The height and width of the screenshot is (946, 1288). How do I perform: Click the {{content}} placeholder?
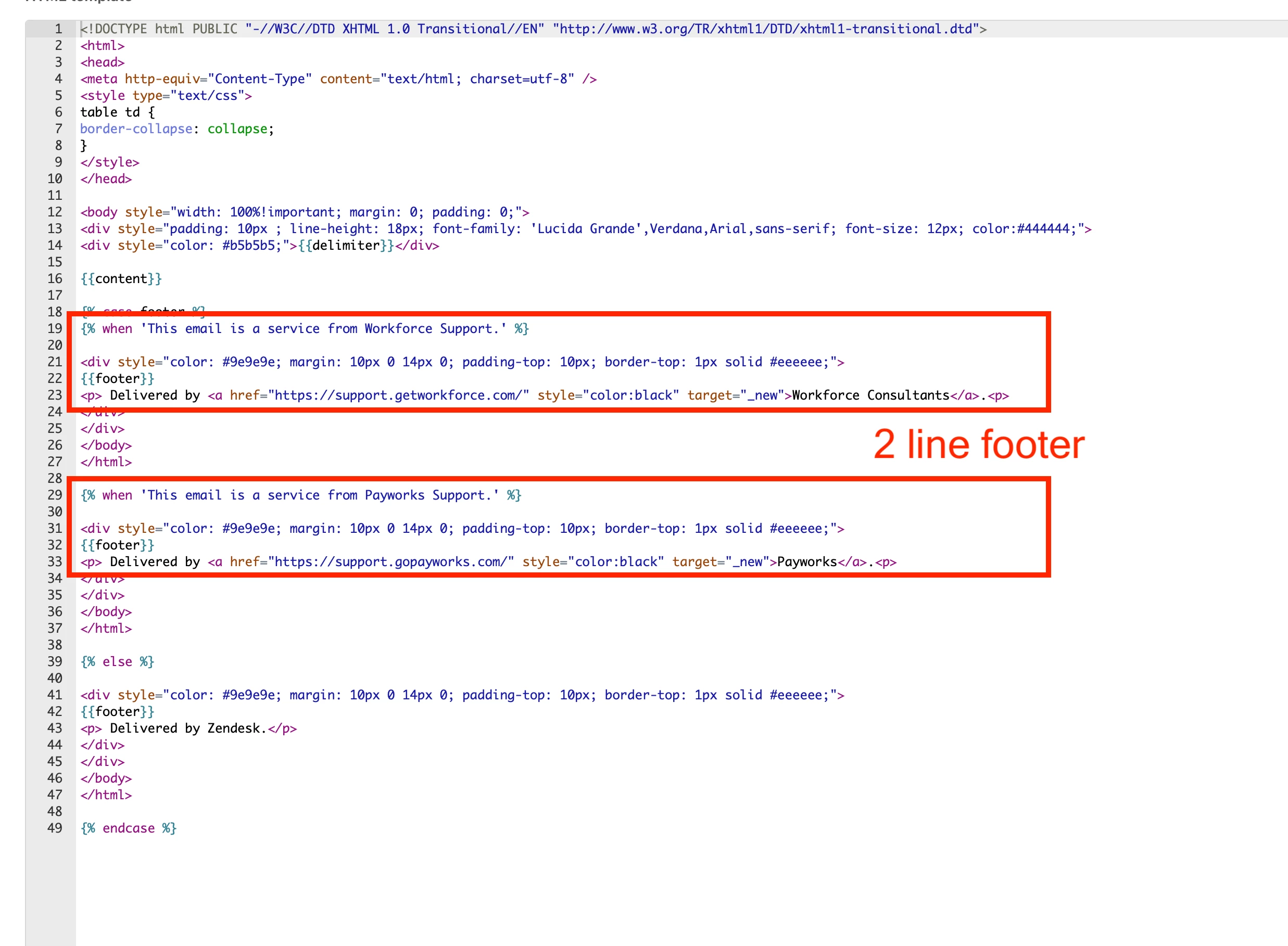point(121,279)
